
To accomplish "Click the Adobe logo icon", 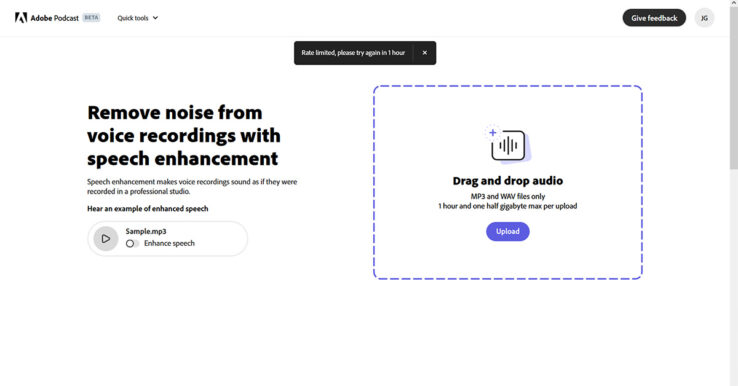I will click(x=21, y=18).
